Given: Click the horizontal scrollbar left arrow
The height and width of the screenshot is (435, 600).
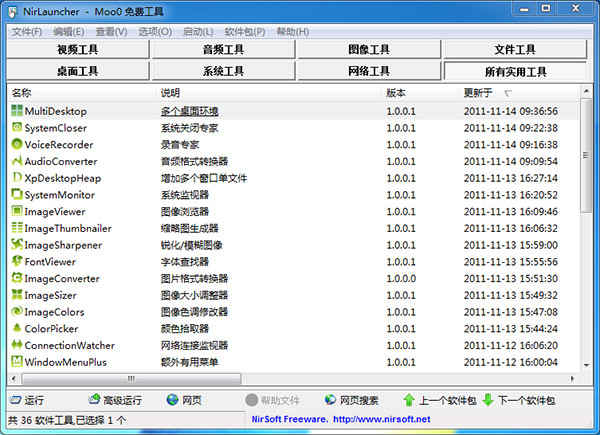Looking at the screenshot, I should [x=14, y=378].
